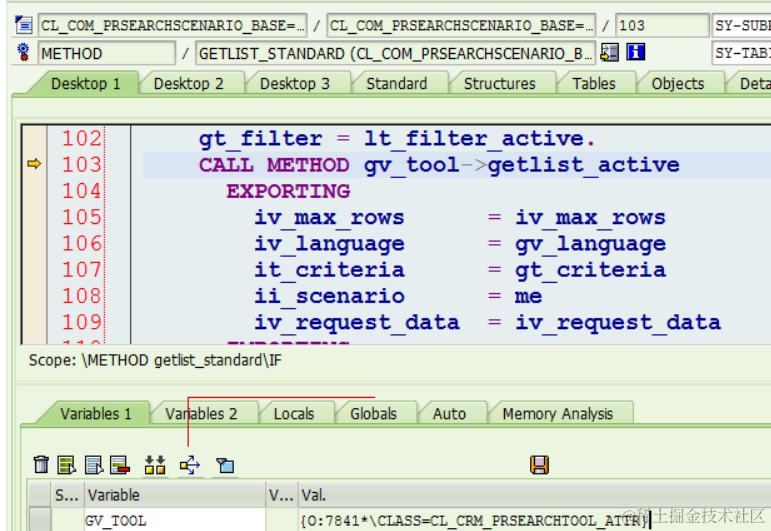
Task: Switch to the Desktop 3 tab
Action: pyautogui.click(x=295, y=84)
